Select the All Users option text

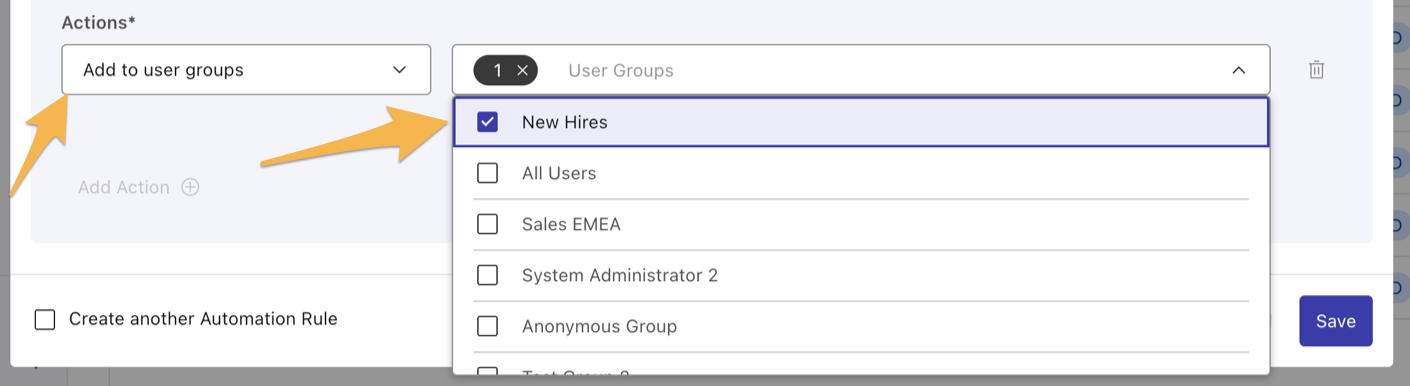point(559,173)
